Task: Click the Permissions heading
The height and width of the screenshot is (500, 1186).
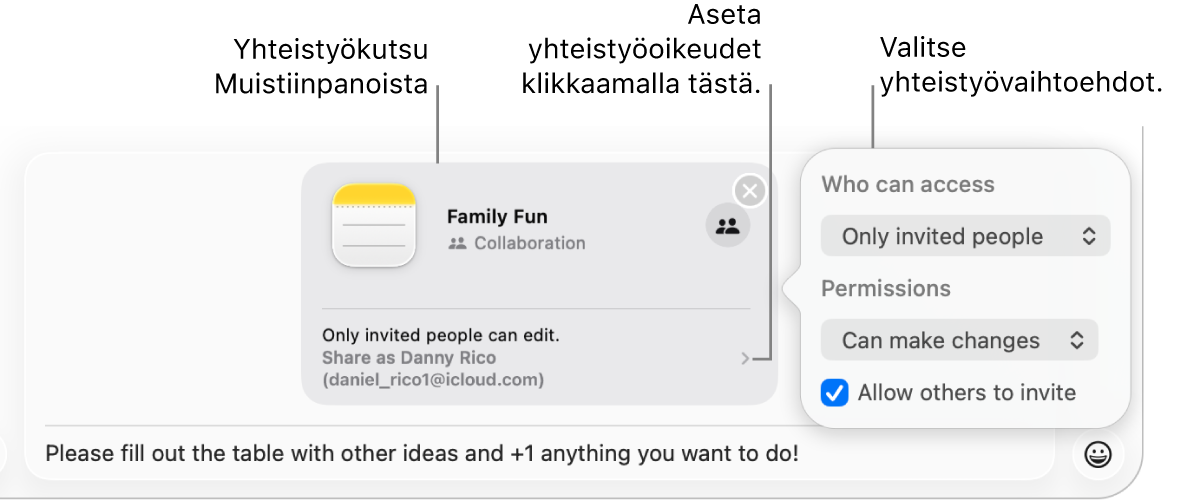Action: point(885,289)
